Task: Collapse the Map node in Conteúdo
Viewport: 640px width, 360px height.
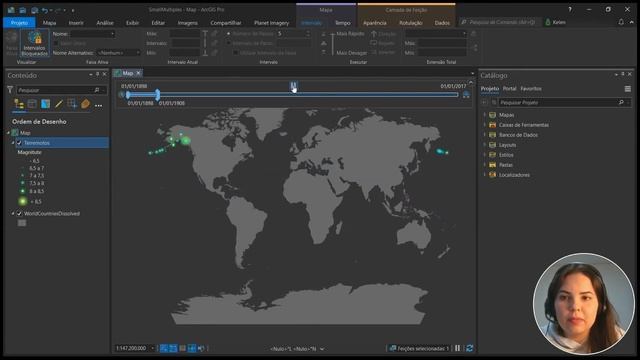Action: (x=8, y=133)
